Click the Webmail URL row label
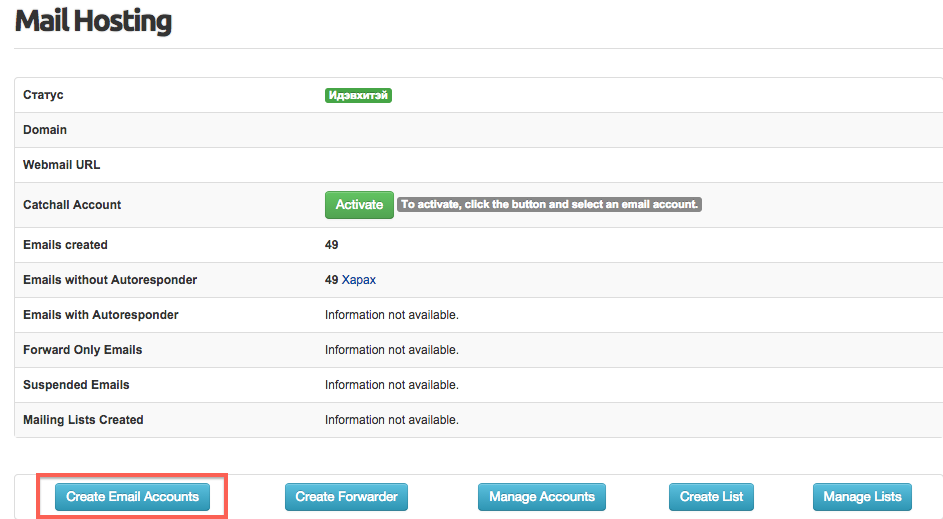 click(x=61, y=165)
